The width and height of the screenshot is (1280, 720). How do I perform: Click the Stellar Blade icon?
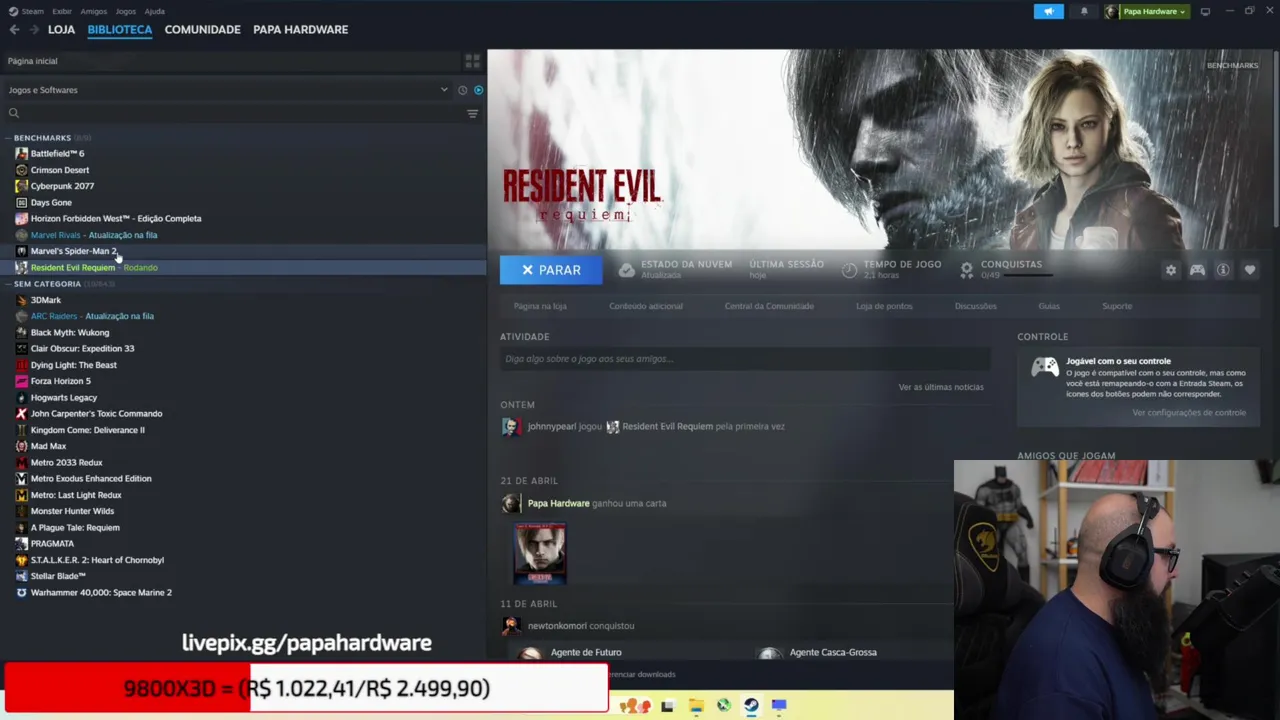coord(21,576)
